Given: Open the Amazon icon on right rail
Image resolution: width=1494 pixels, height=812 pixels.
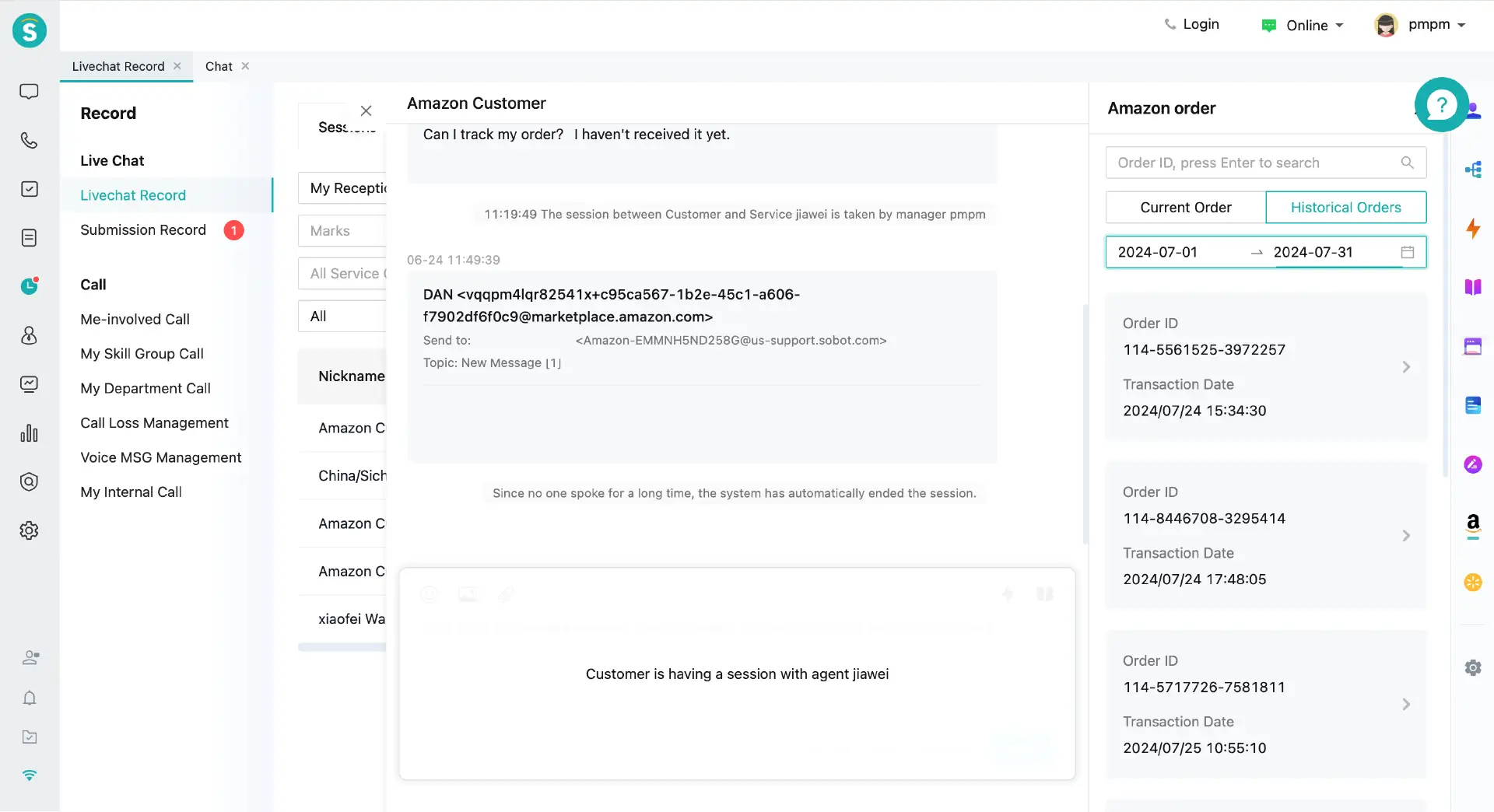Looking at the screenshot, I should (1473, 525).
